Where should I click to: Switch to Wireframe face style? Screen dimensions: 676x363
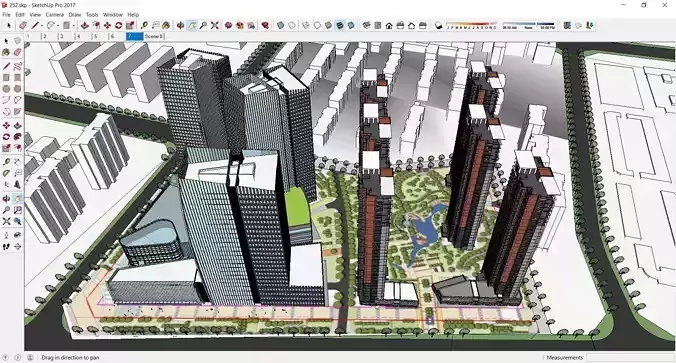point(306,25)
